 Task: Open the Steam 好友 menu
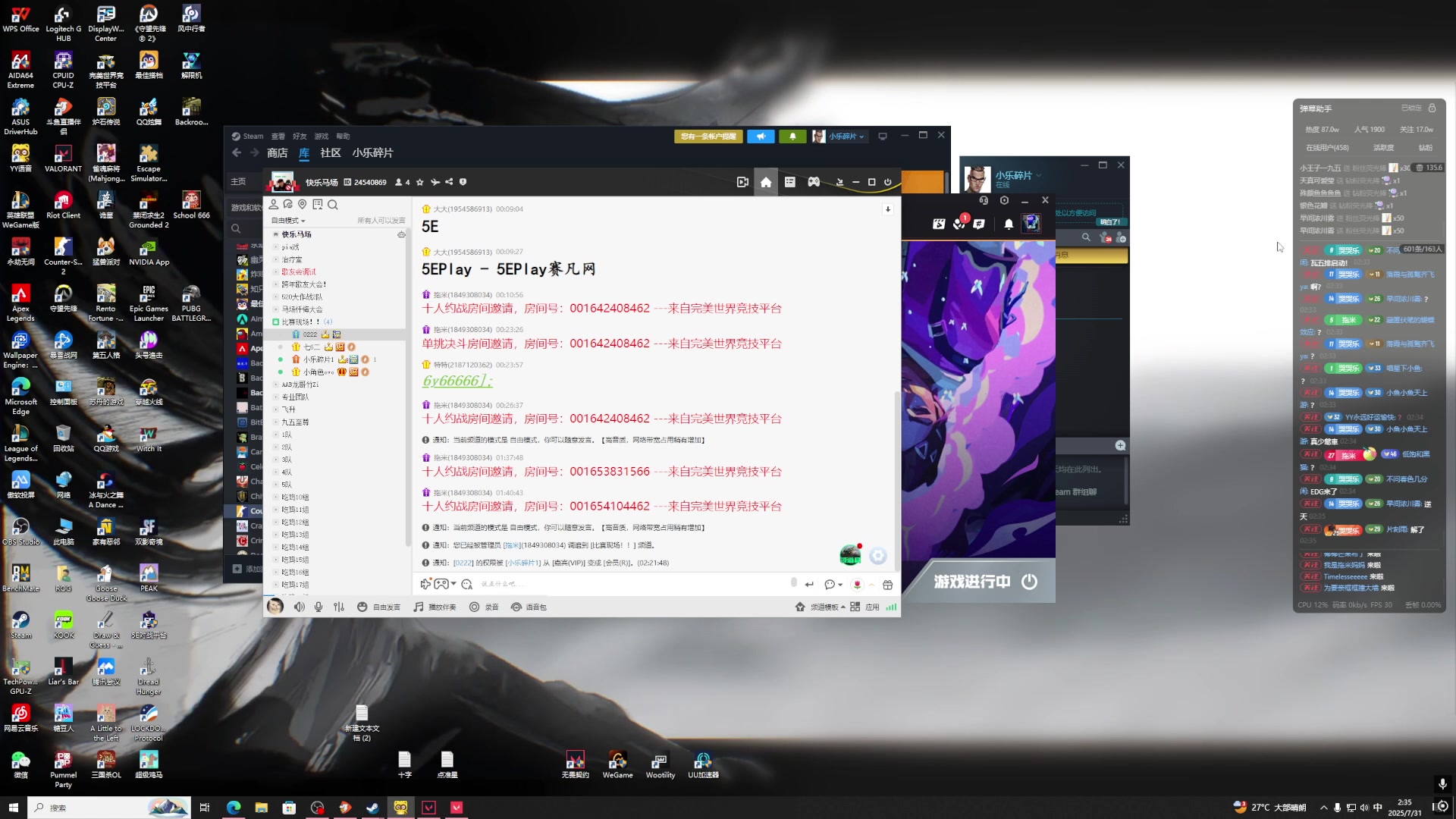pyautogui.click(x=300, y=136)
